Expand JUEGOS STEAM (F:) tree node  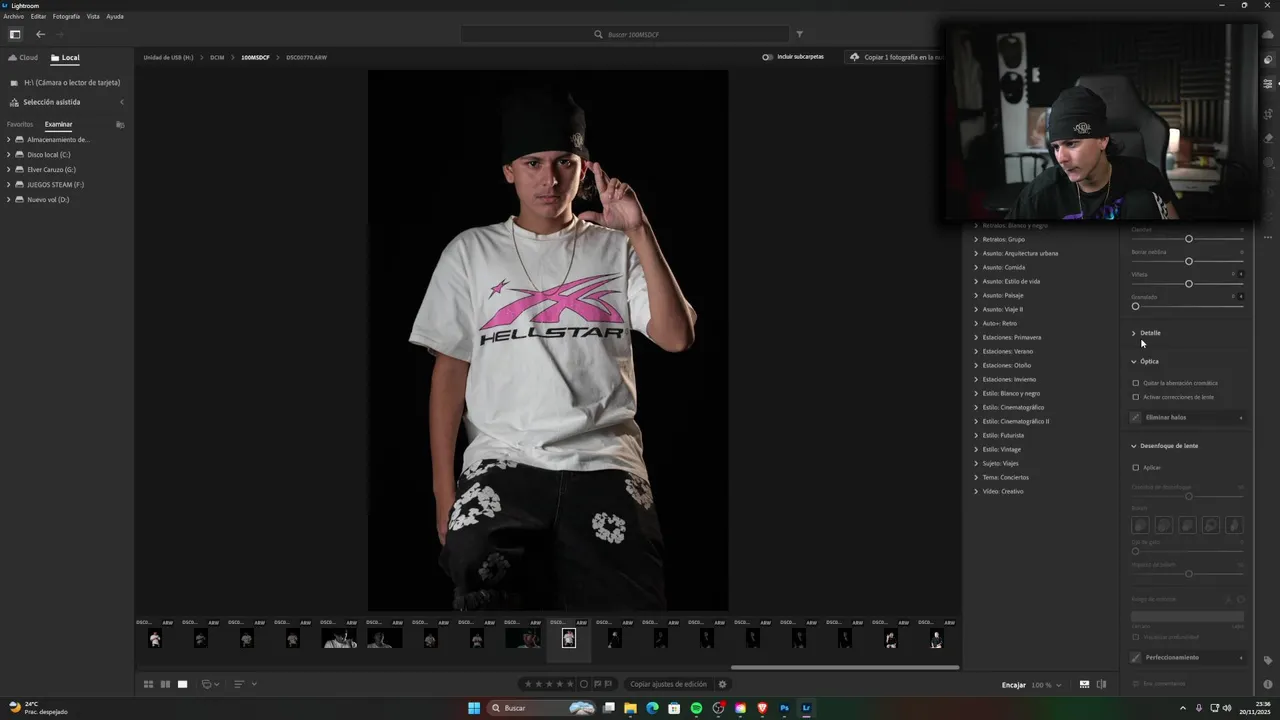click(x=8, y=184)
